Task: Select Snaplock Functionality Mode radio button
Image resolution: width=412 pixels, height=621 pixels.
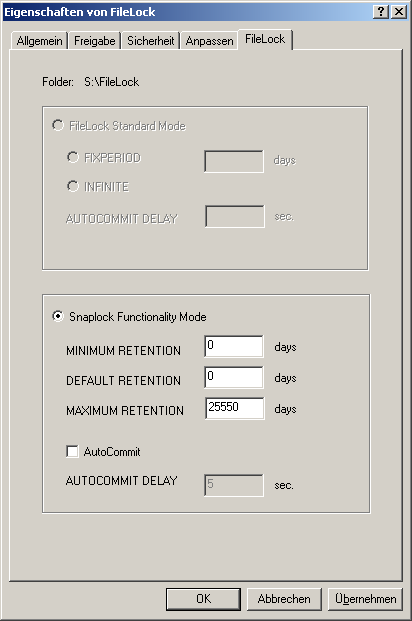Action: pyautogui.click(x=58, y=316)
